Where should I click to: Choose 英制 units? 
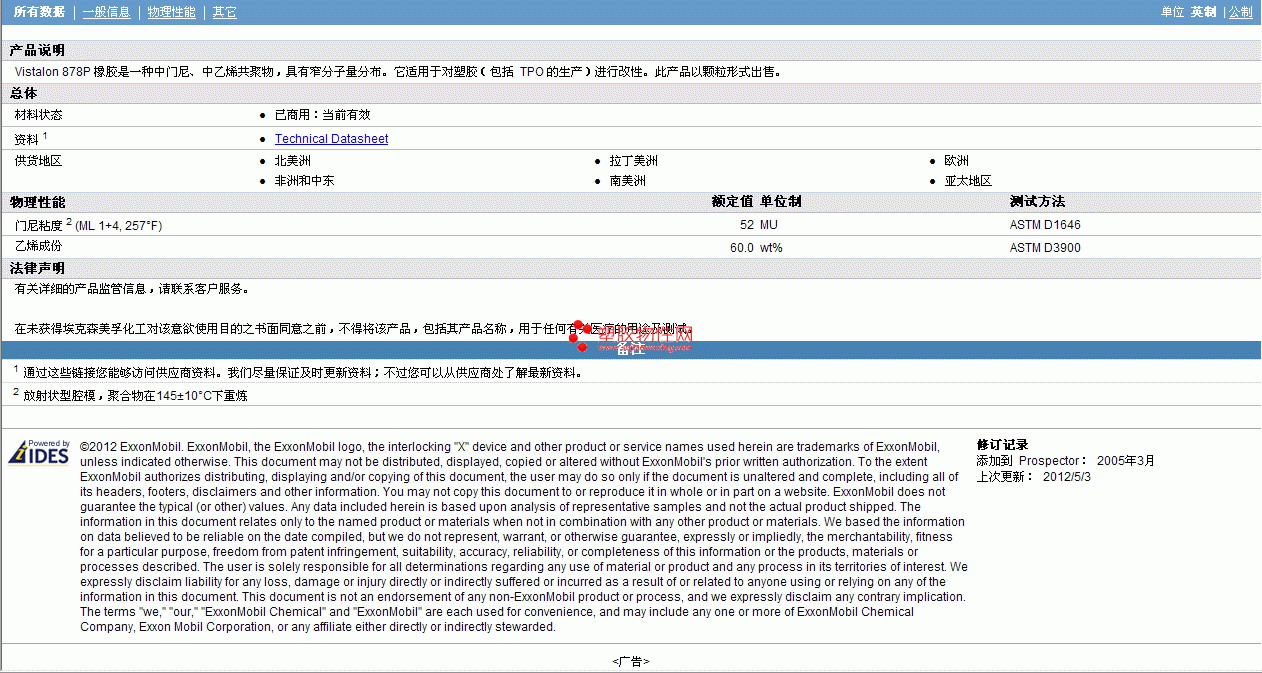(x=1203, y=12)
